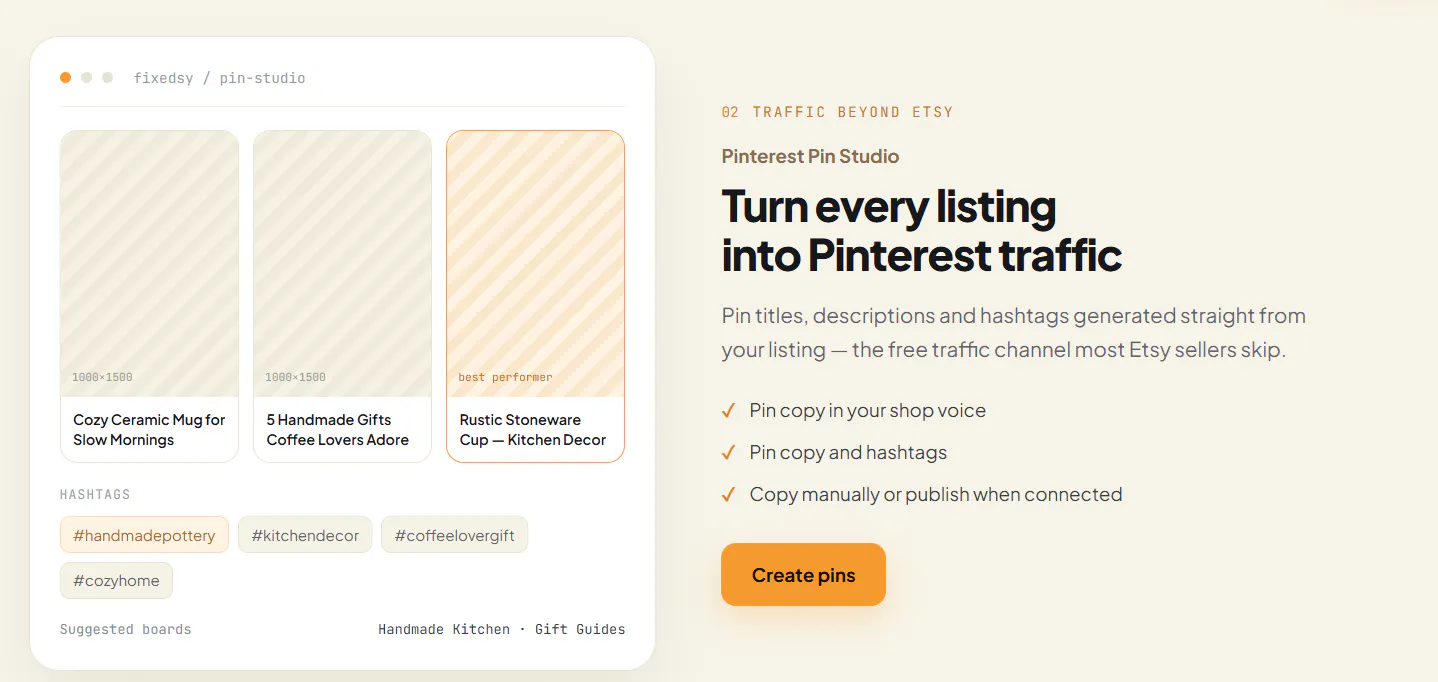Select the #cozyhome hashtag chip
Screen dimensions: 1438x682
[x=116, y=580]
